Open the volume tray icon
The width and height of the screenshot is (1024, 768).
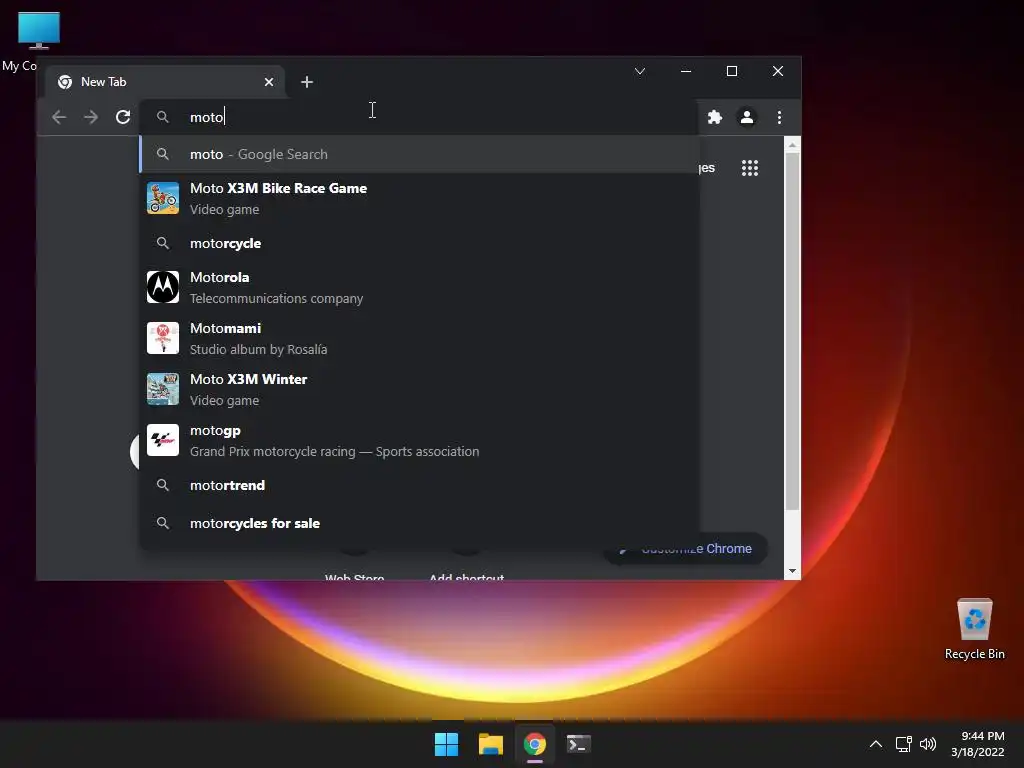927,744
